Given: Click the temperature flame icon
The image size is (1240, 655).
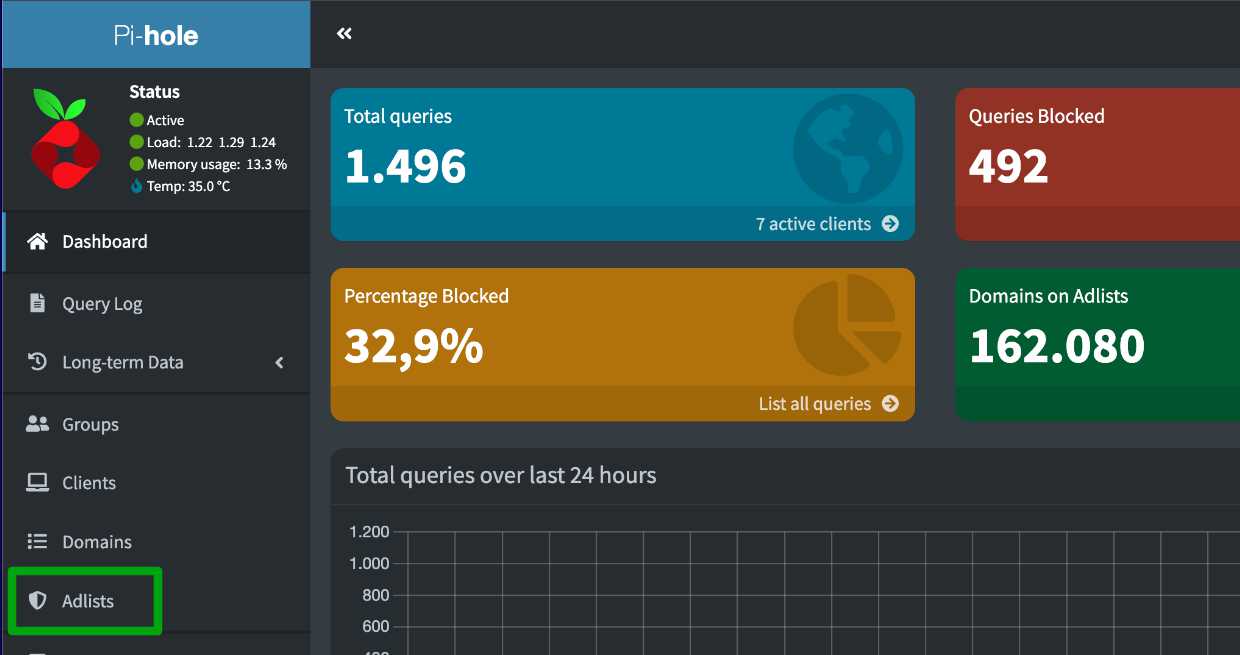Looking at the screenshot, I should point(137,186).
